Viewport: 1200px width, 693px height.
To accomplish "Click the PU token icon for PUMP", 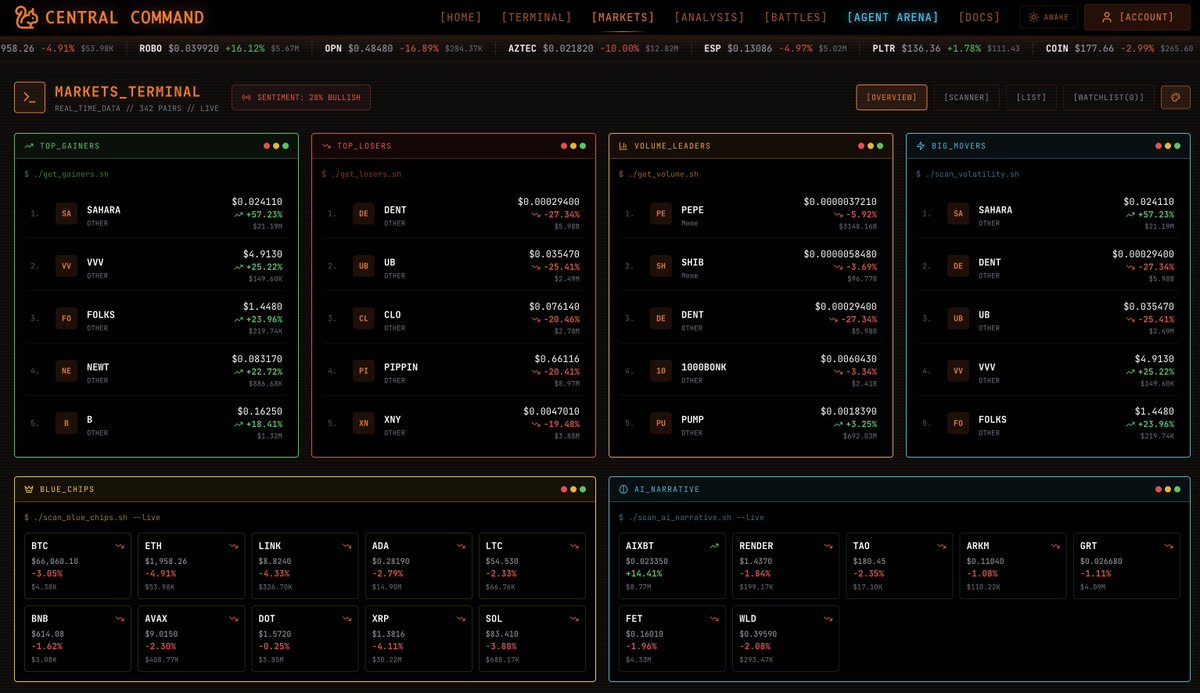I will point(661,423).
